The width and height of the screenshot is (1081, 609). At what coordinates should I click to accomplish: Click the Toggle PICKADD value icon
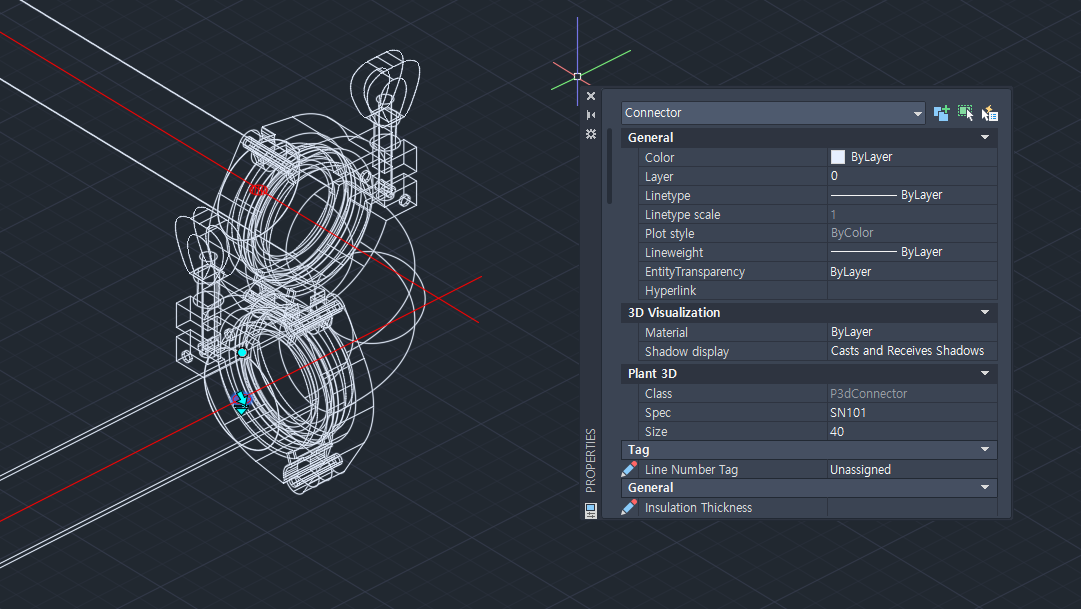pyautogui.click(x=941, y=112)
